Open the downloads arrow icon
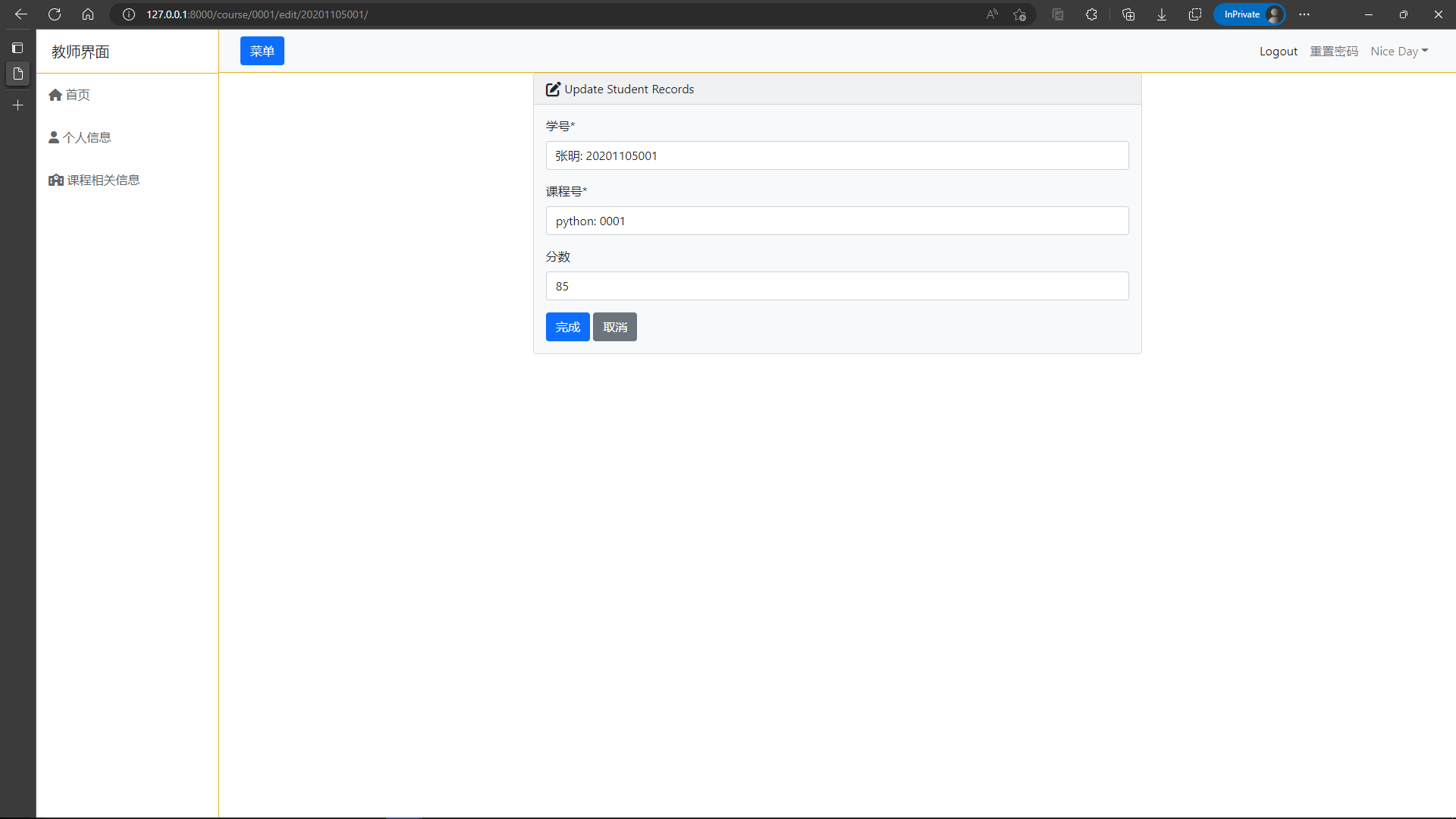The height and width of the screenshot is (819, 1456). [x=1161, y=14]
